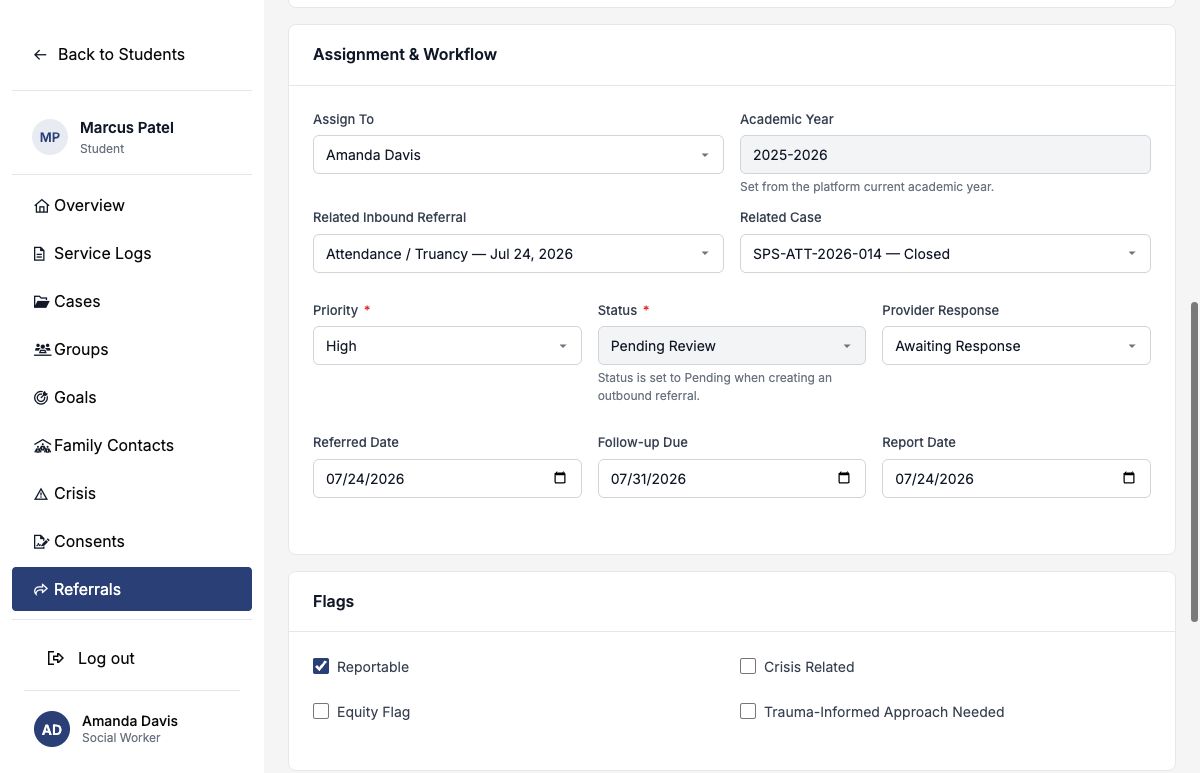Click the Groups people icon
Screen dimensions: 1200x773
[42, 350]
